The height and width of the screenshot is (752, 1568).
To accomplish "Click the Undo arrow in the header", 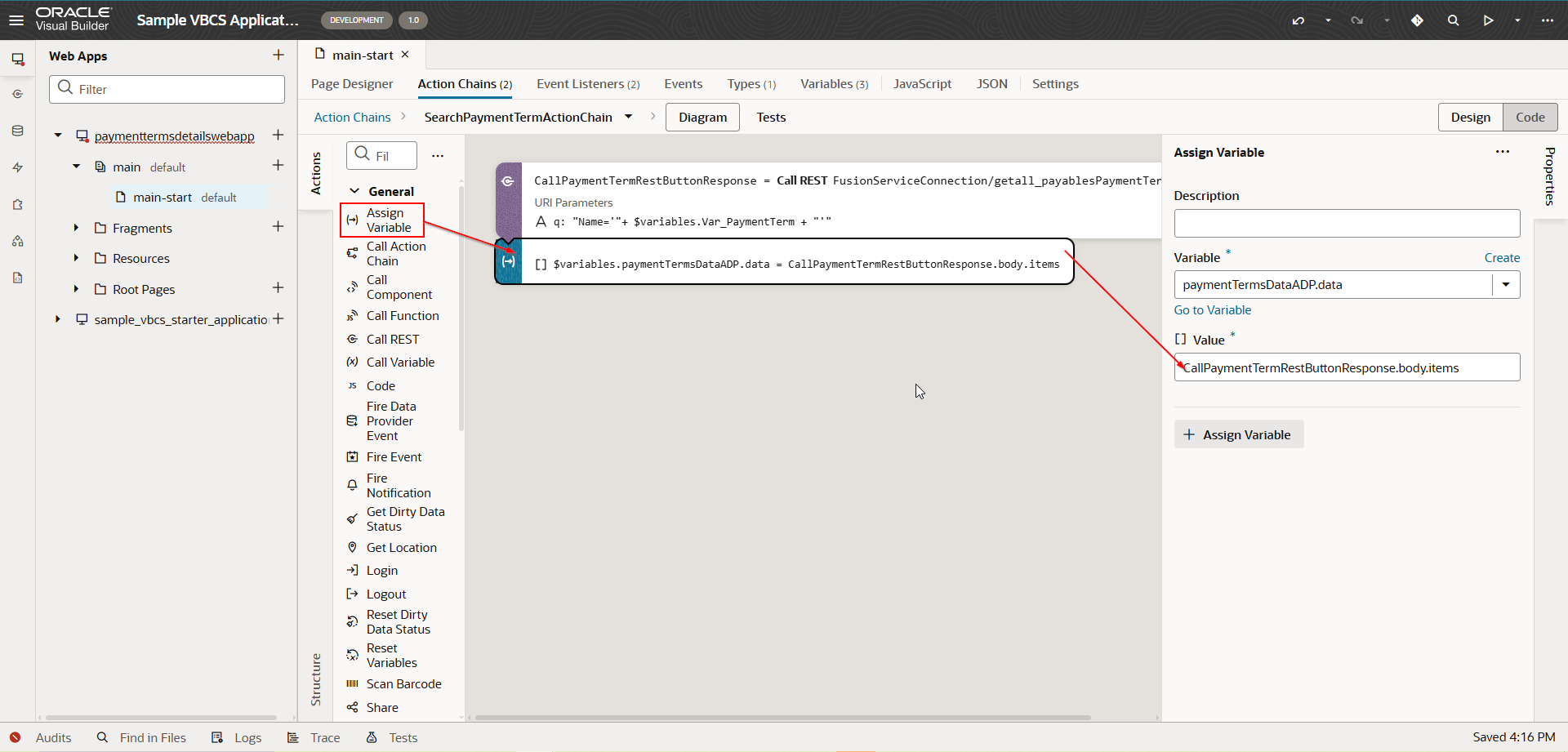I will click(1298, 20).
